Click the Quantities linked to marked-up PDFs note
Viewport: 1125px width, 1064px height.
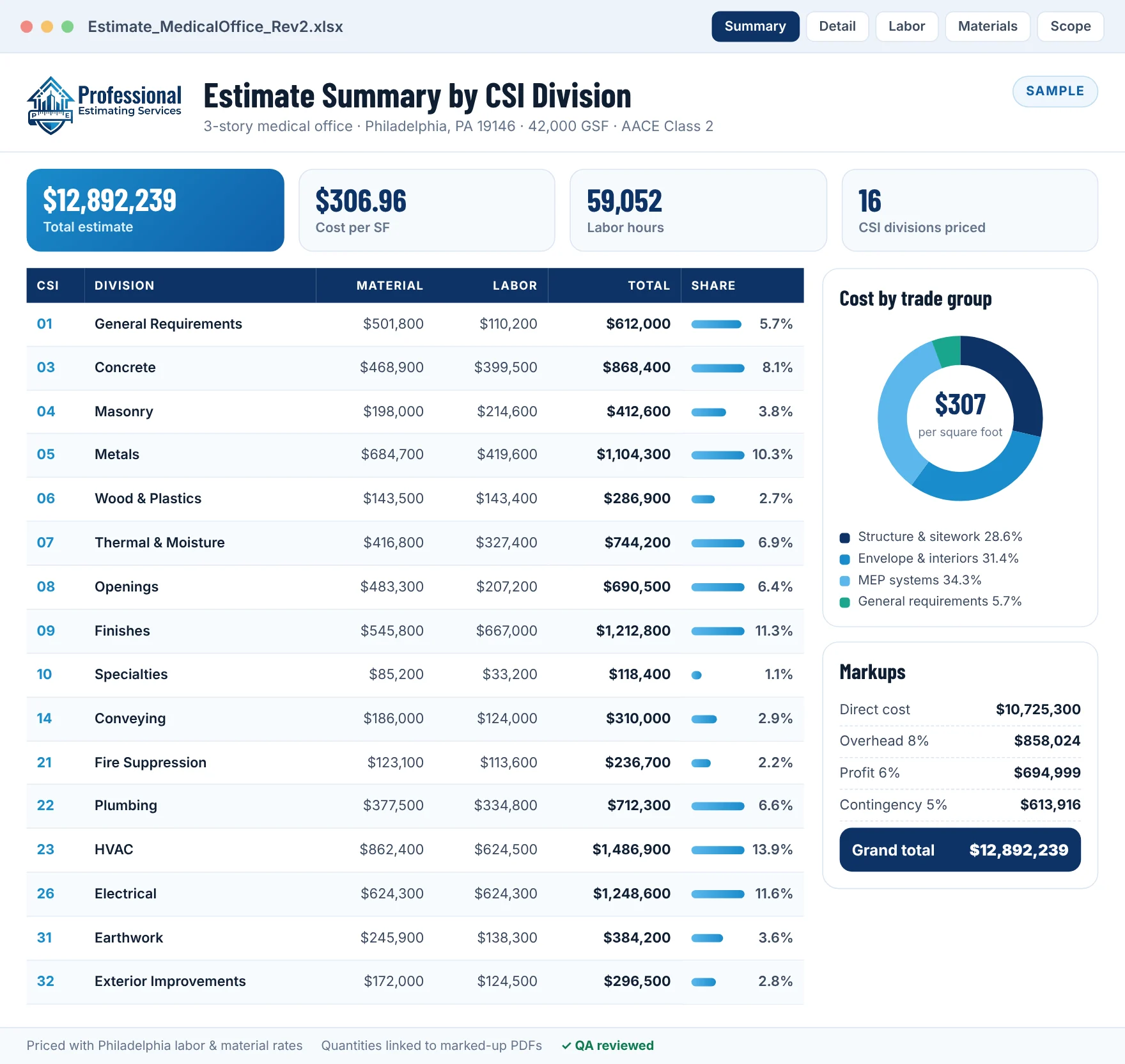pos(431,1046)
